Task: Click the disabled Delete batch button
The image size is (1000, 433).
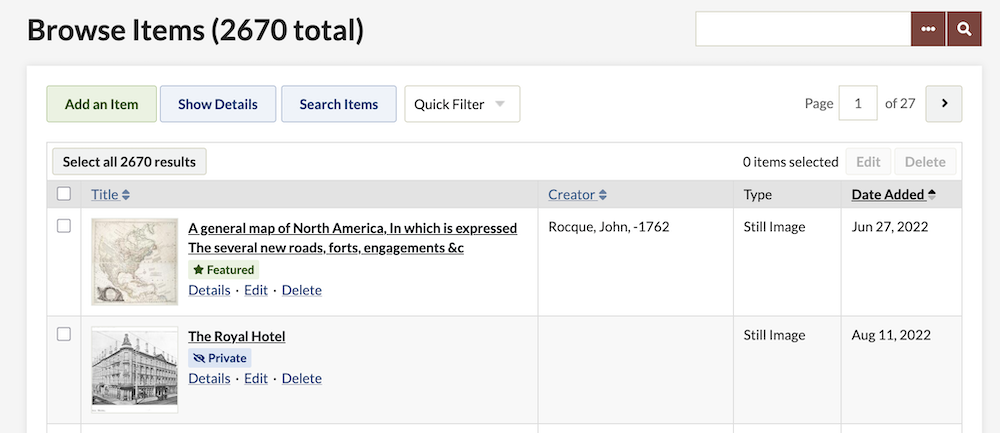Action: 925,161
